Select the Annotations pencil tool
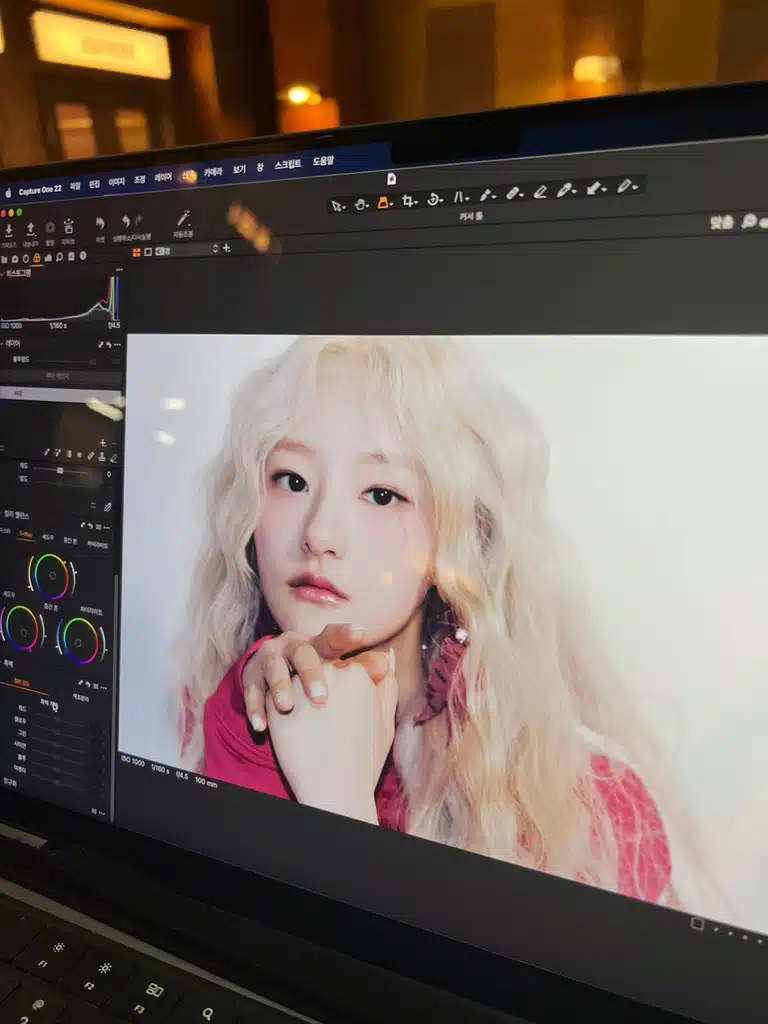This screenshot has width=768, height=1024. point(626,185)
